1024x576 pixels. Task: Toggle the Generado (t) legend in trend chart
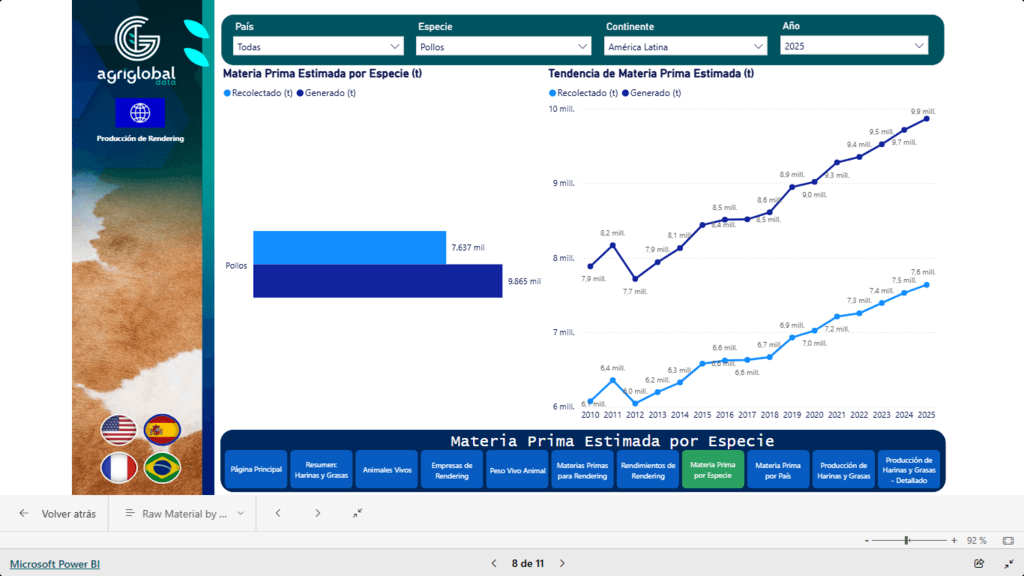pyautogui.click(x=652, y=93)
